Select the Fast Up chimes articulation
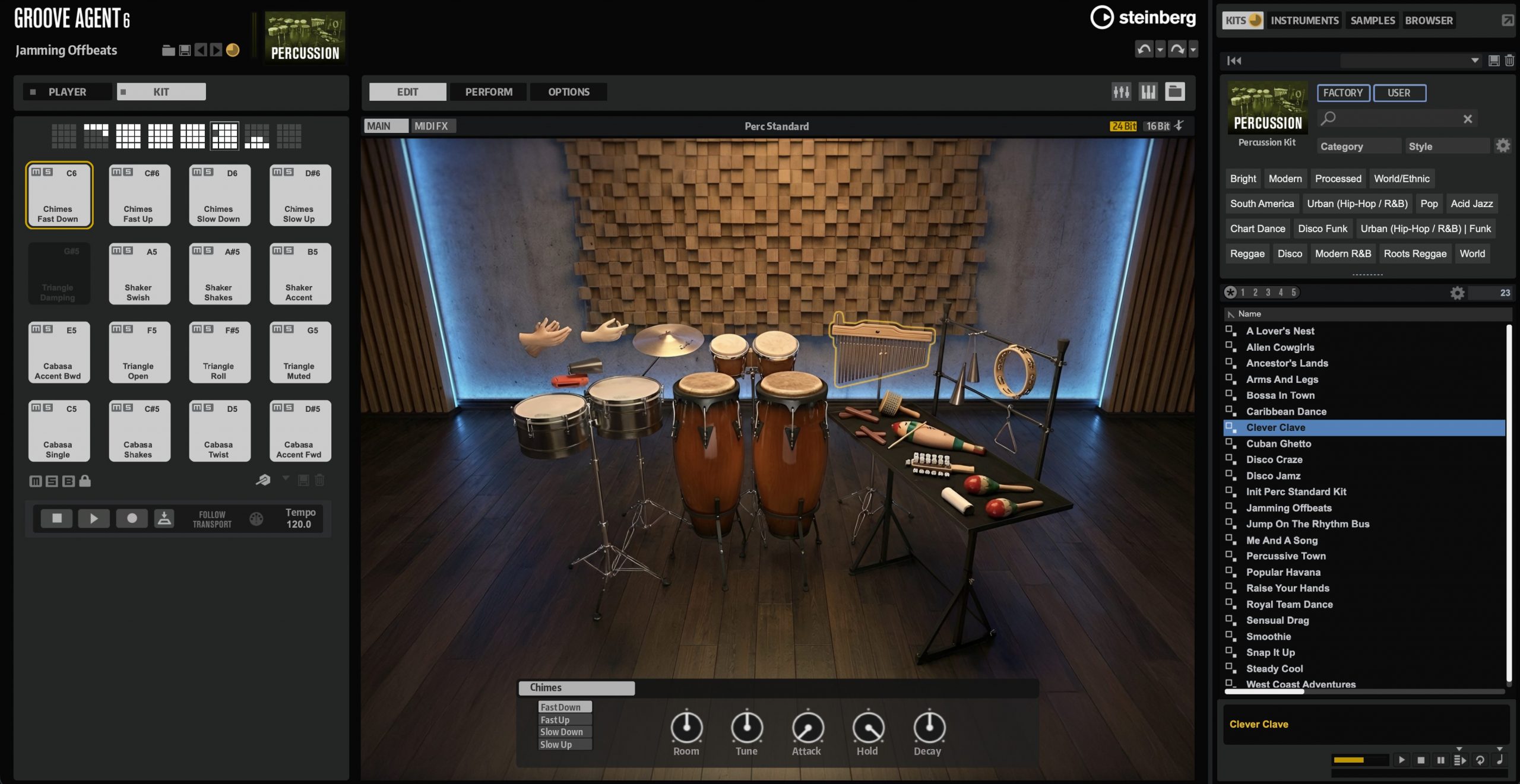The image size is (1520, 784). click(x=565, y=719)
